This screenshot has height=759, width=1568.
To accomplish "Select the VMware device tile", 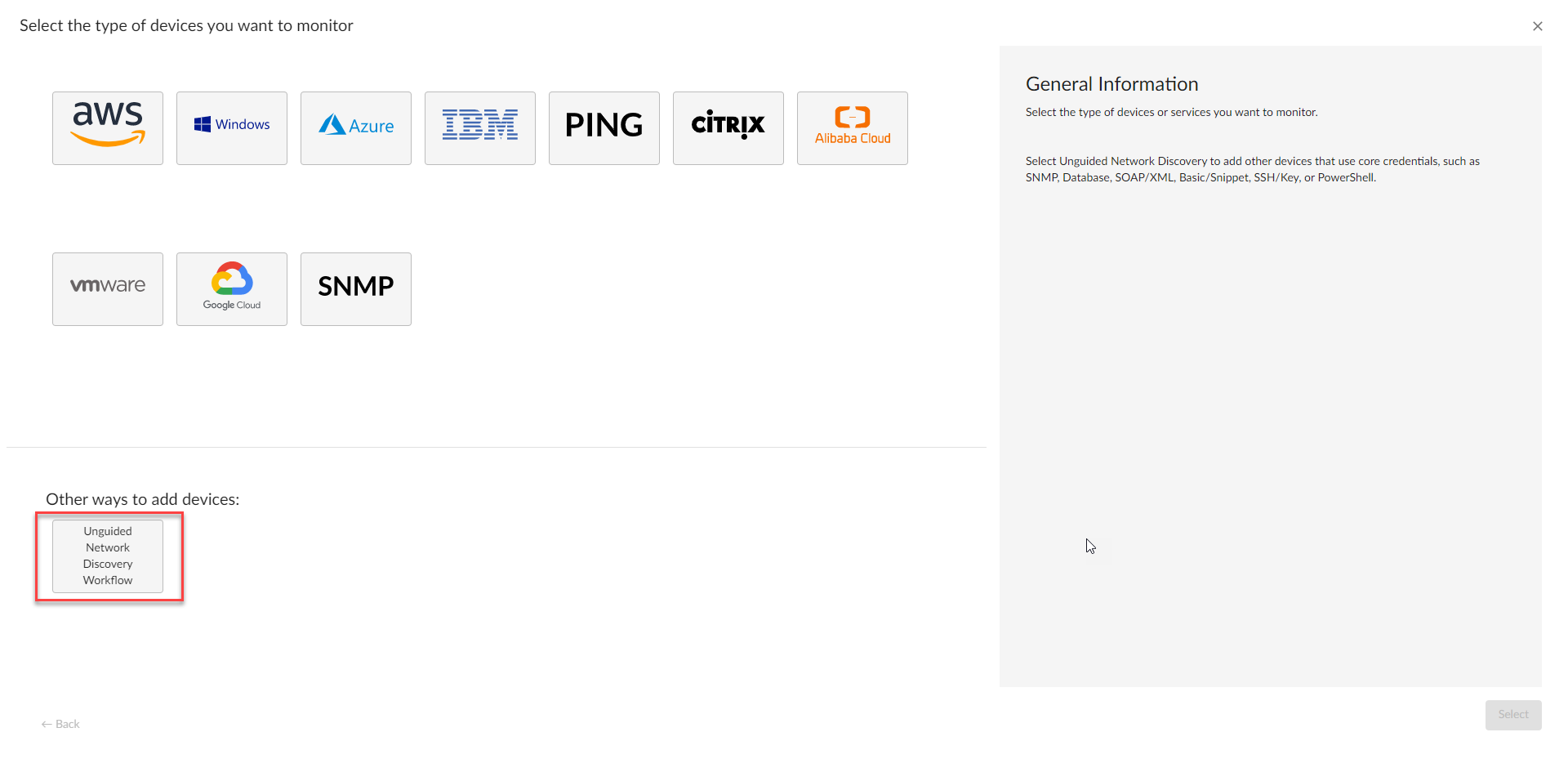I will click(108, 289).
